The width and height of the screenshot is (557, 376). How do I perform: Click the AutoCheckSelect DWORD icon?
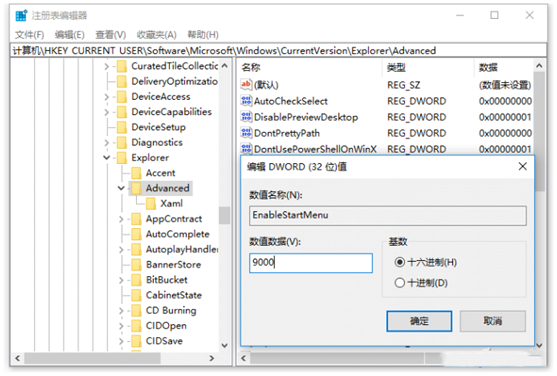pos(246,101)
